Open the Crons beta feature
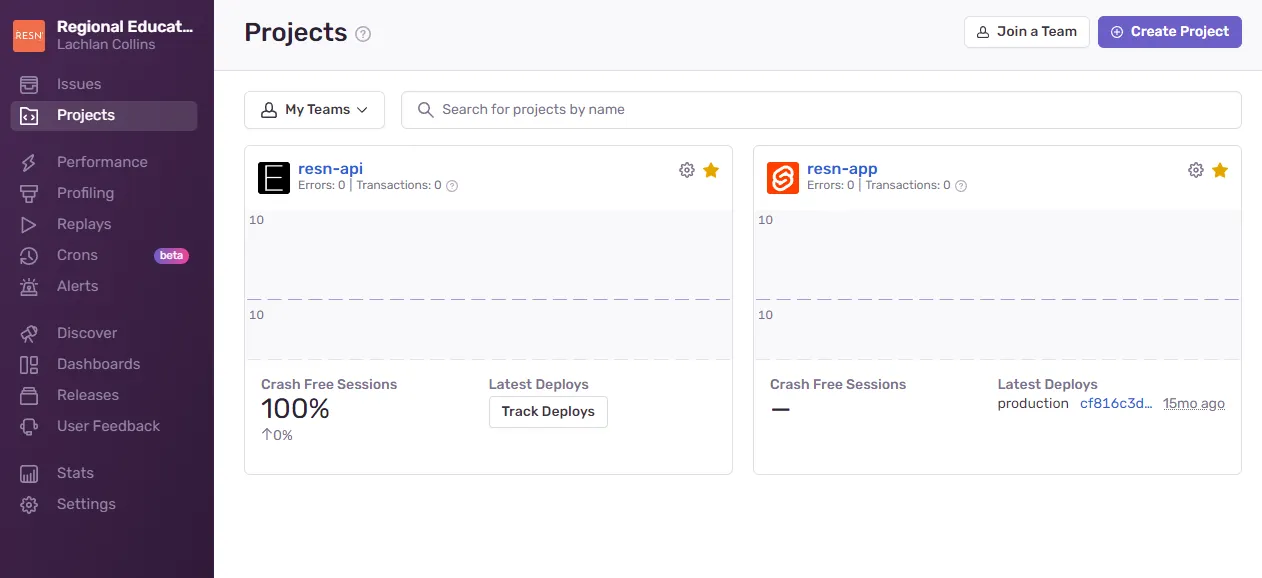1262x578 pixels. [x=77, y=254]
